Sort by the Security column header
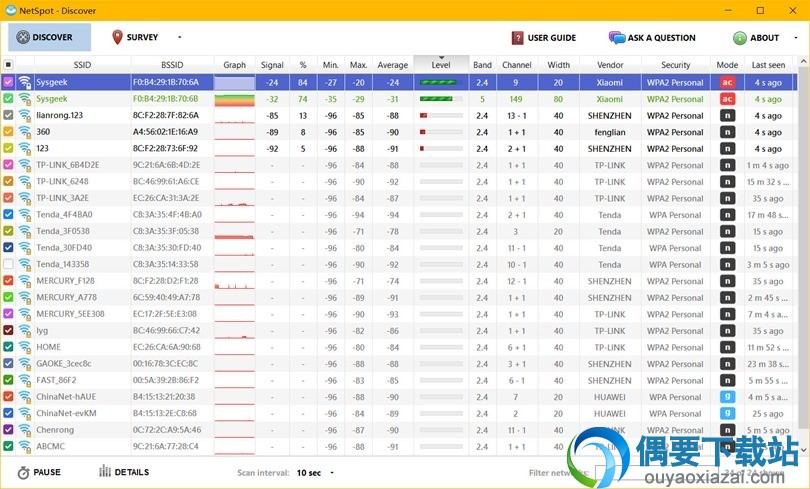This screenshot has width=810, height=489. (x=675, y=65)
